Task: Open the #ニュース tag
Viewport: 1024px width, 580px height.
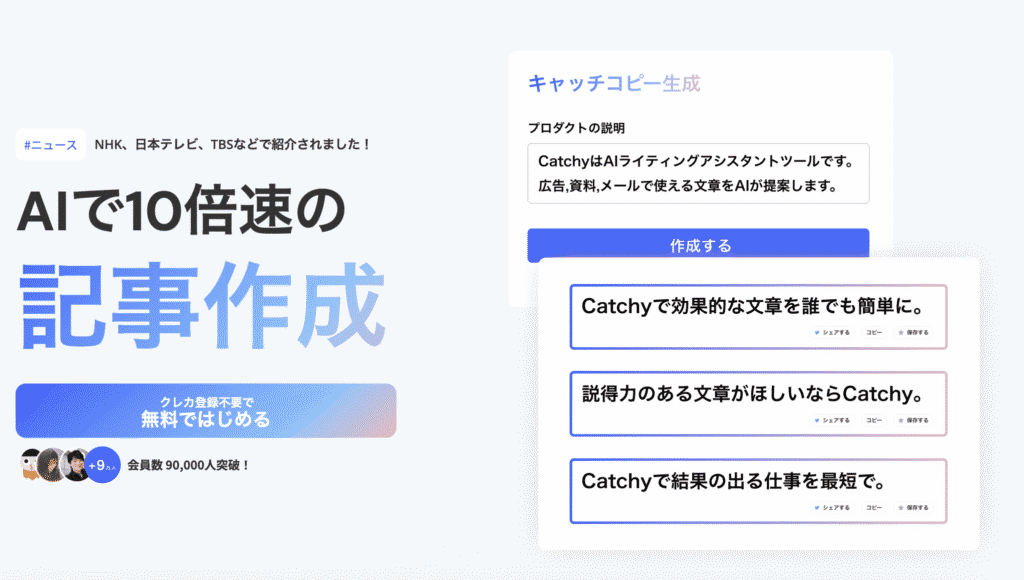Action: [50, 144]
